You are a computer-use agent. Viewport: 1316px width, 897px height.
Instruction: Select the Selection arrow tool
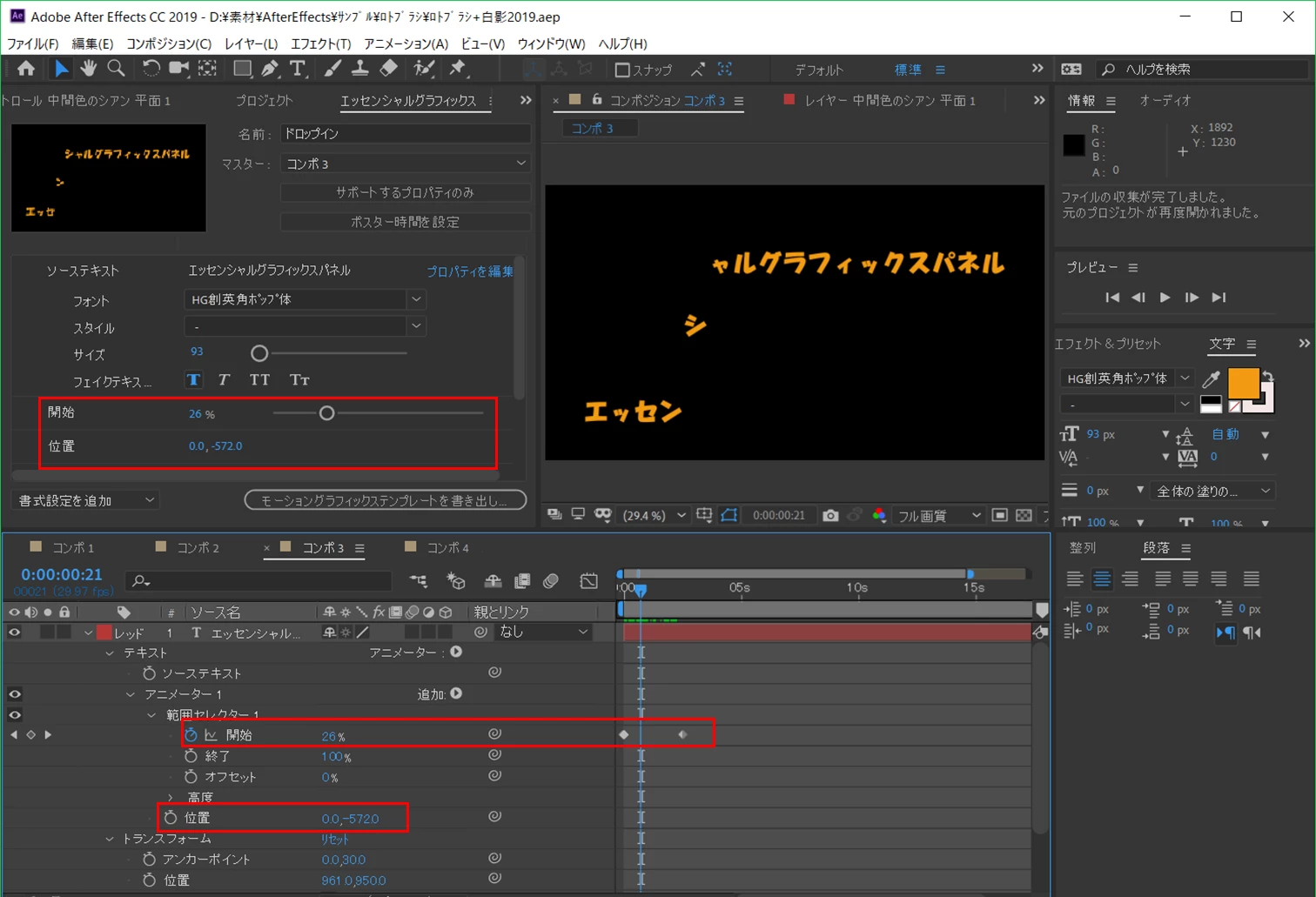pyautogui.click(x=61, y=69)
